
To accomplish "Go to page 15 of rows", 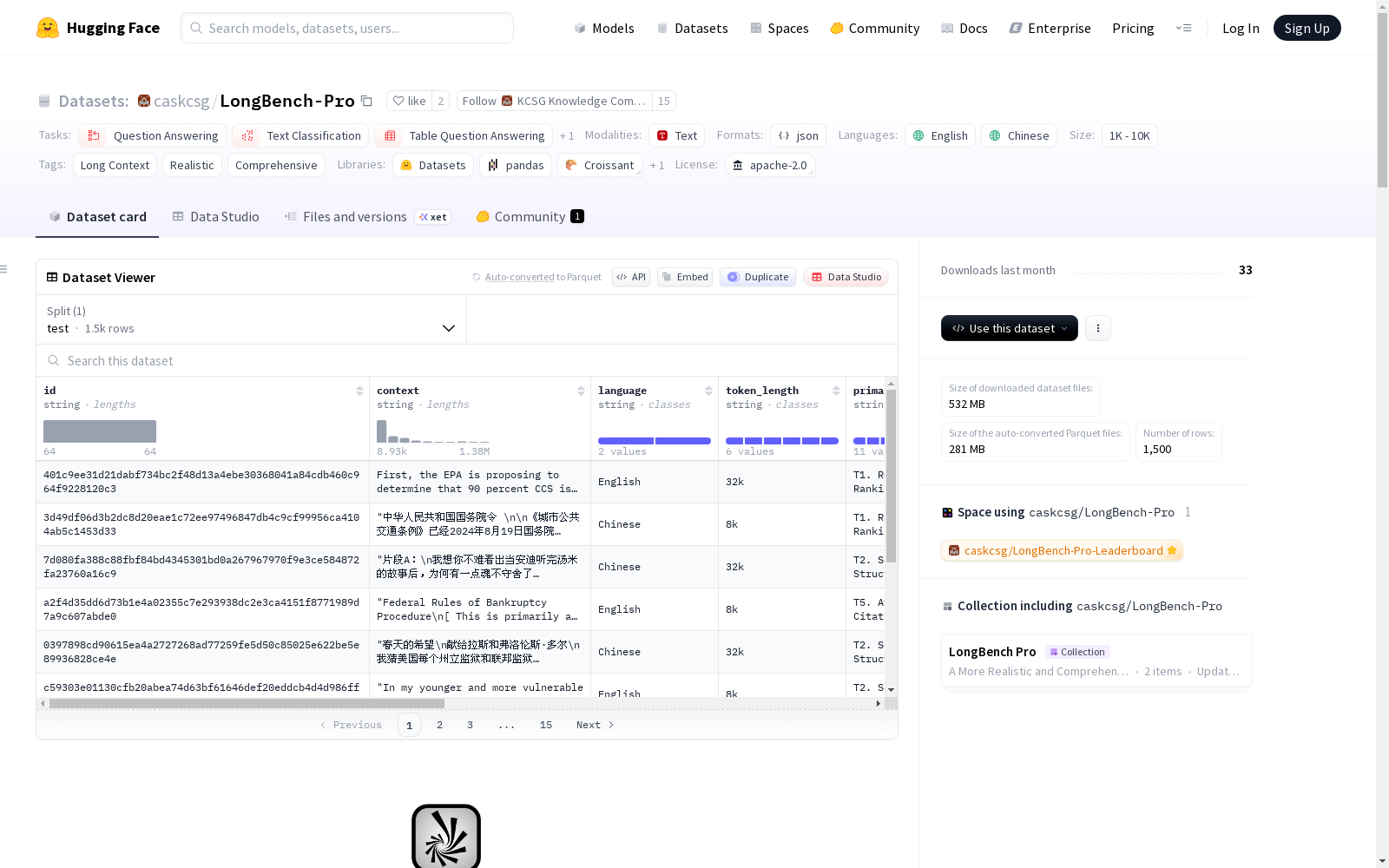I will tap(546, 725).
